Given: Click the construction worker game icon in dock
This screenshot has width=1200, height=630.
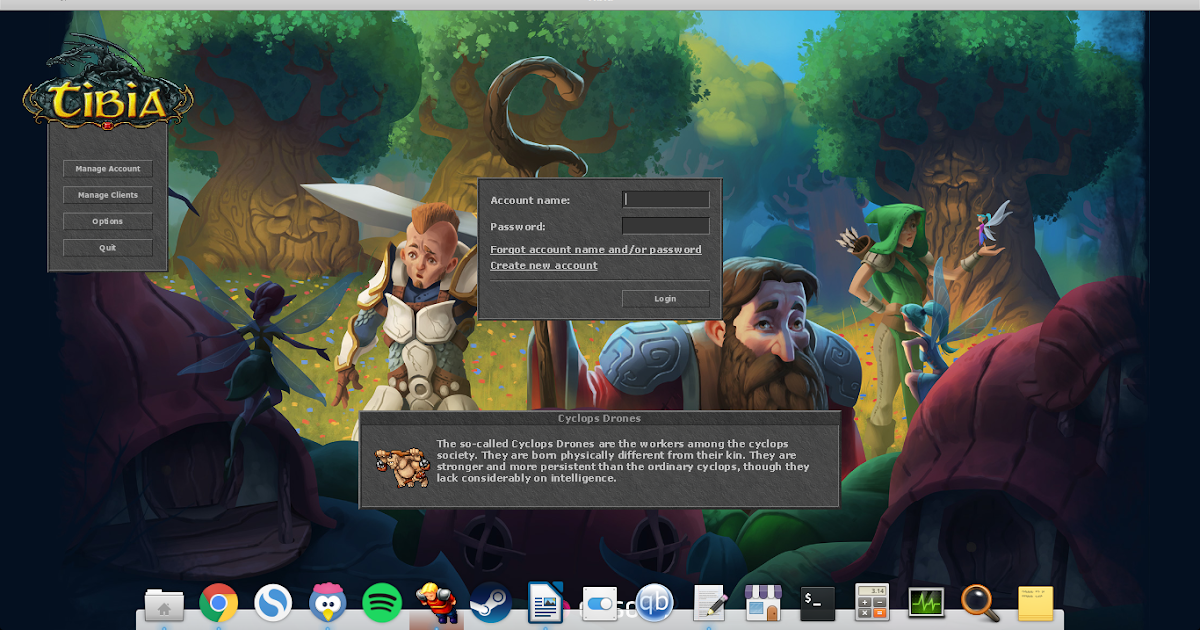Looking at the screenshot, I should [435, 603].
